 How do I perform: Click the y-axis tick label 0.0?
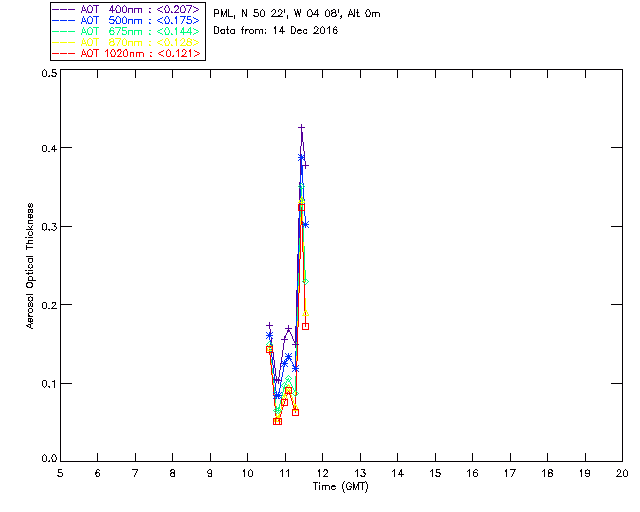(x=49, y=458)
